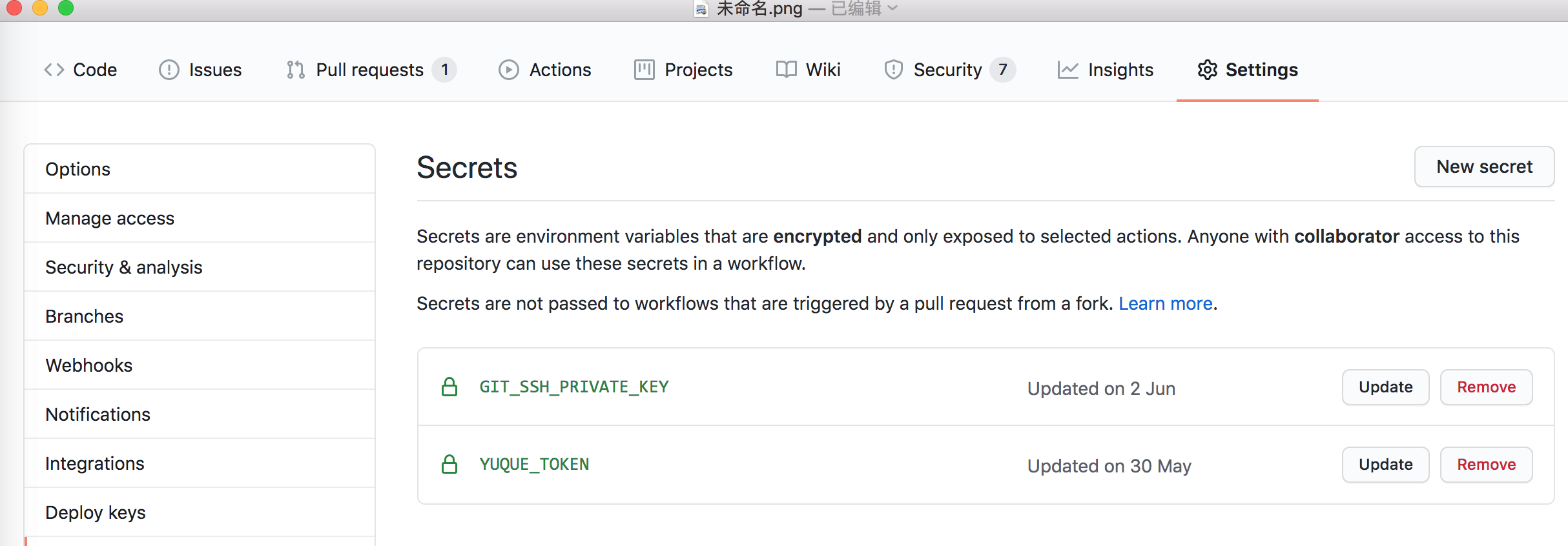Click the lock icon beside GIT_SSH_PRIVATE_KEY

click(x=449, y=387)
